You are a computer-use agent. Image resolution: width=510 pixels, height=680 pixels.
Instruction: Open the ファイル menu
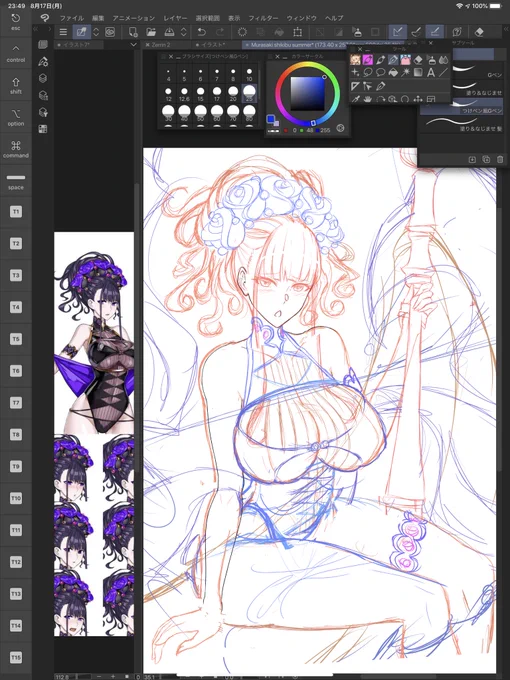tap(72, 18)
